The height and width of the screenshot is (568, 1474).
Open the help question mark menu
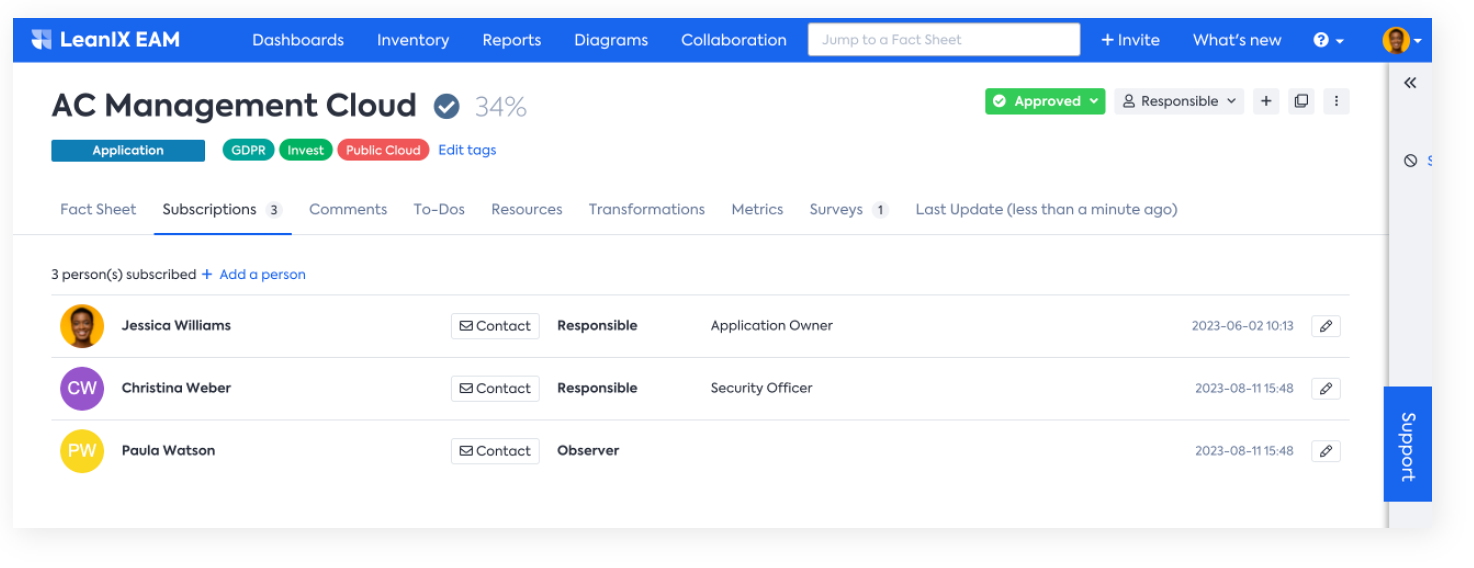pos(1328,40)
